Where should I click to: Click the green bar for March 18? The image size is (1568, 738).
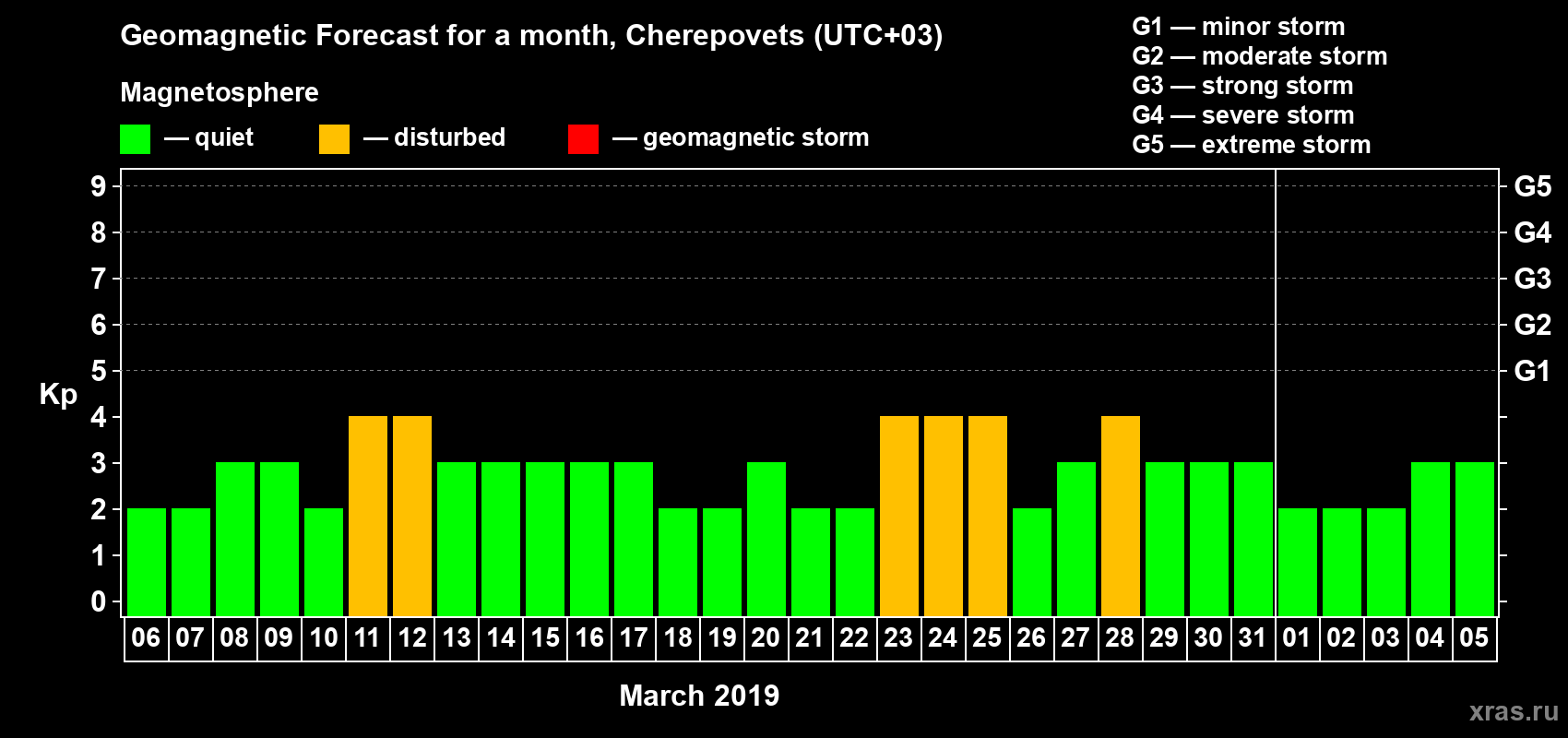(x=678, y=562)
